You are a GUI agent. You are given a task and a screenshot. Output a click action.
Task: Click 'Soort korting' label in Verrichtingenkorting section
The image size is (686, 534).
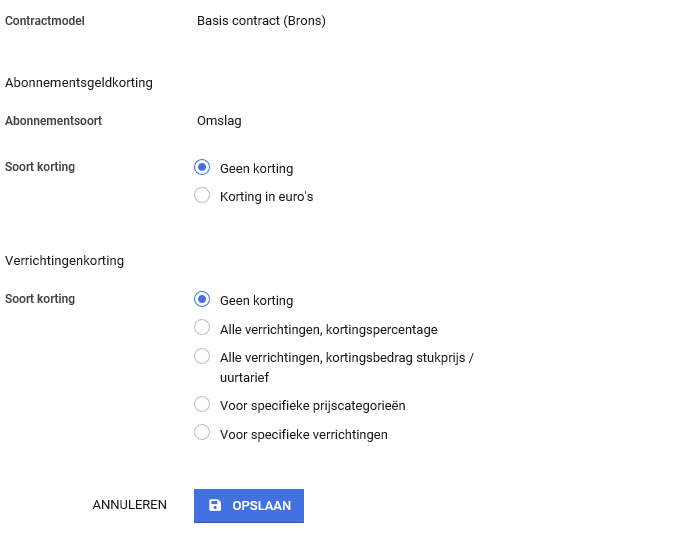[40, 299]
